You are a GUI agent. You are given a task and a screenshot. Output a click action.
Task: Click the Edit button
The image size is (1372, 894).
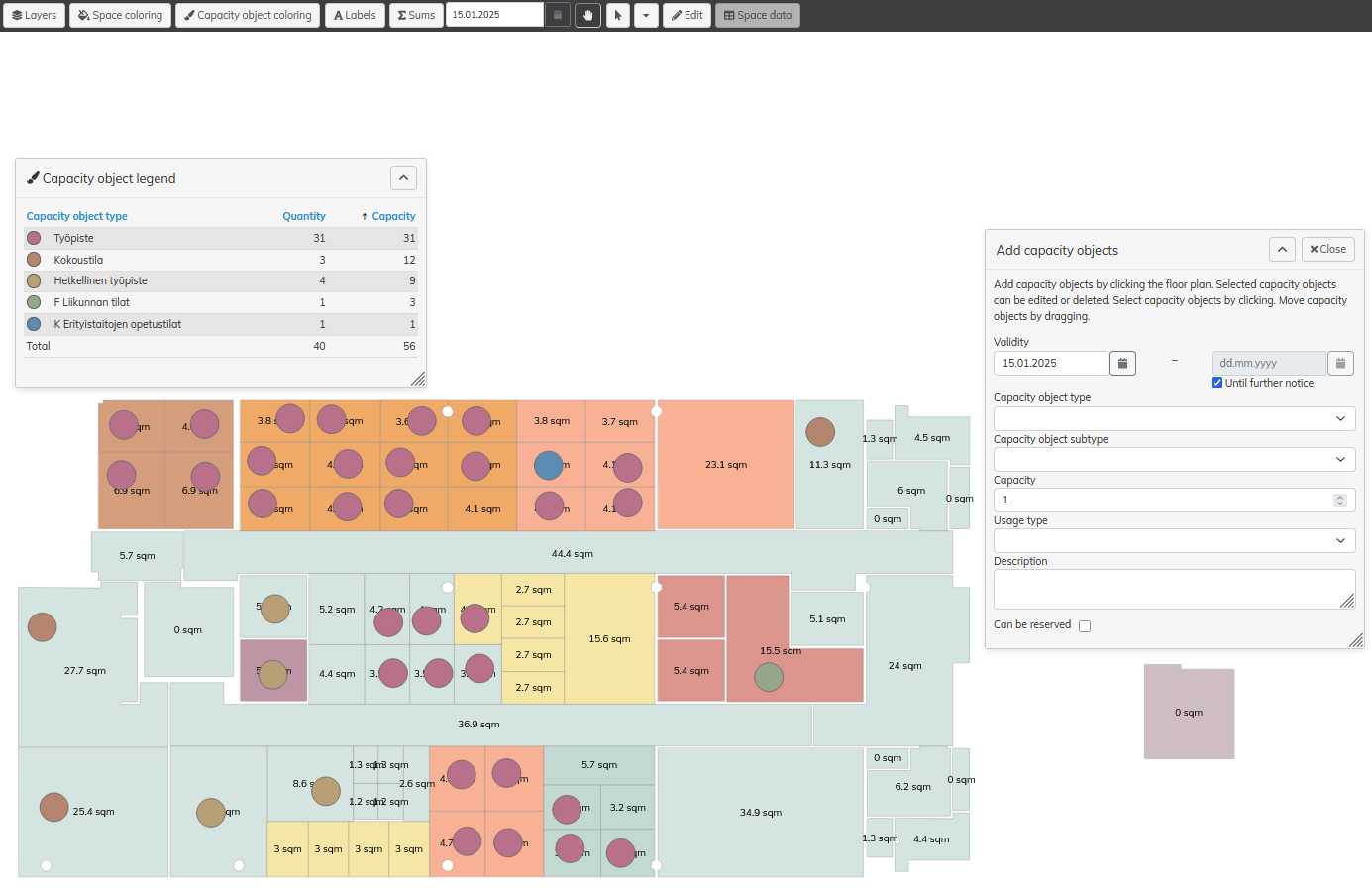[686, 15]
